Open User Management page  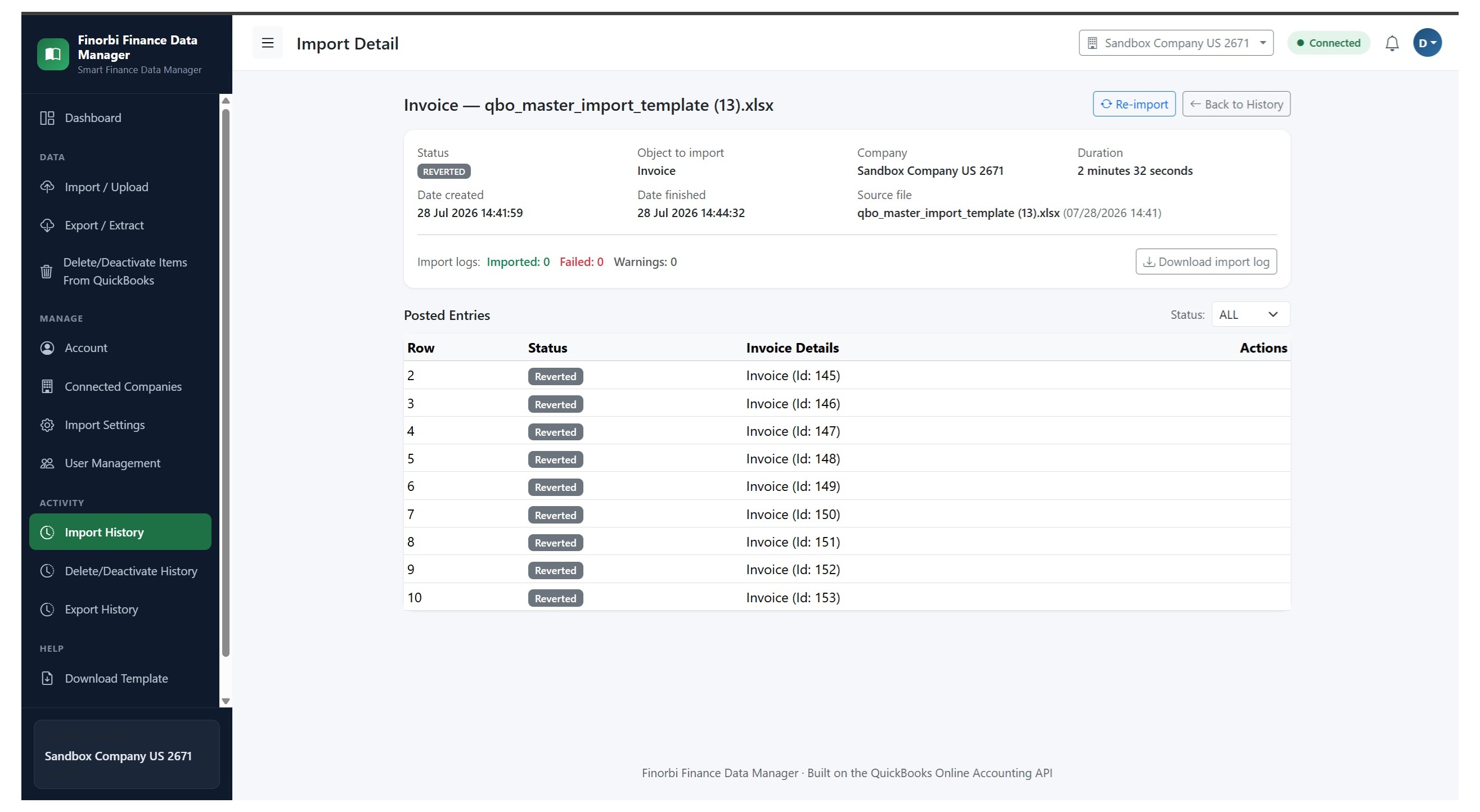click(x=120, y=463)
